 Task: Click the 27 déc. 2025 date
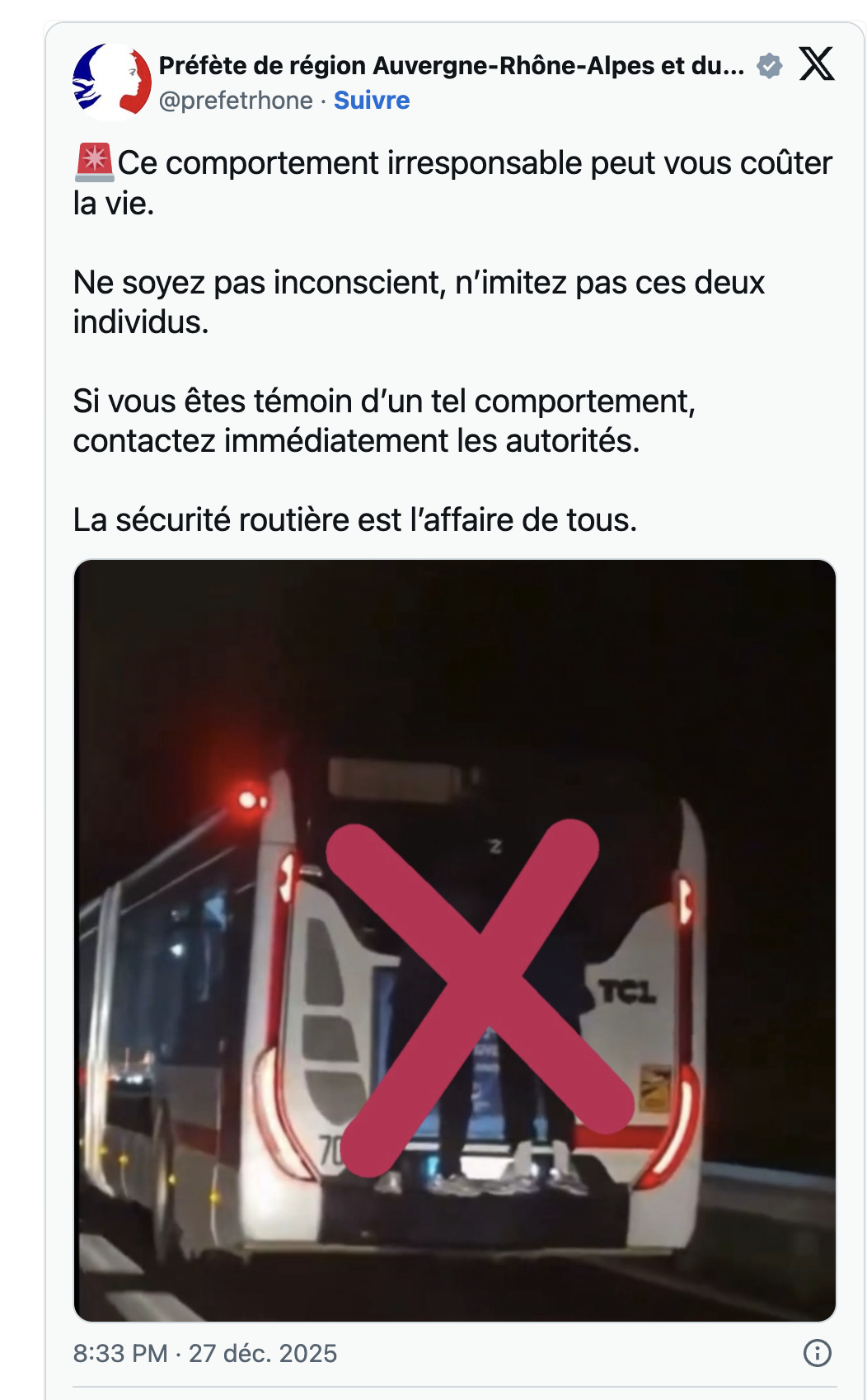coord(263,1353)
